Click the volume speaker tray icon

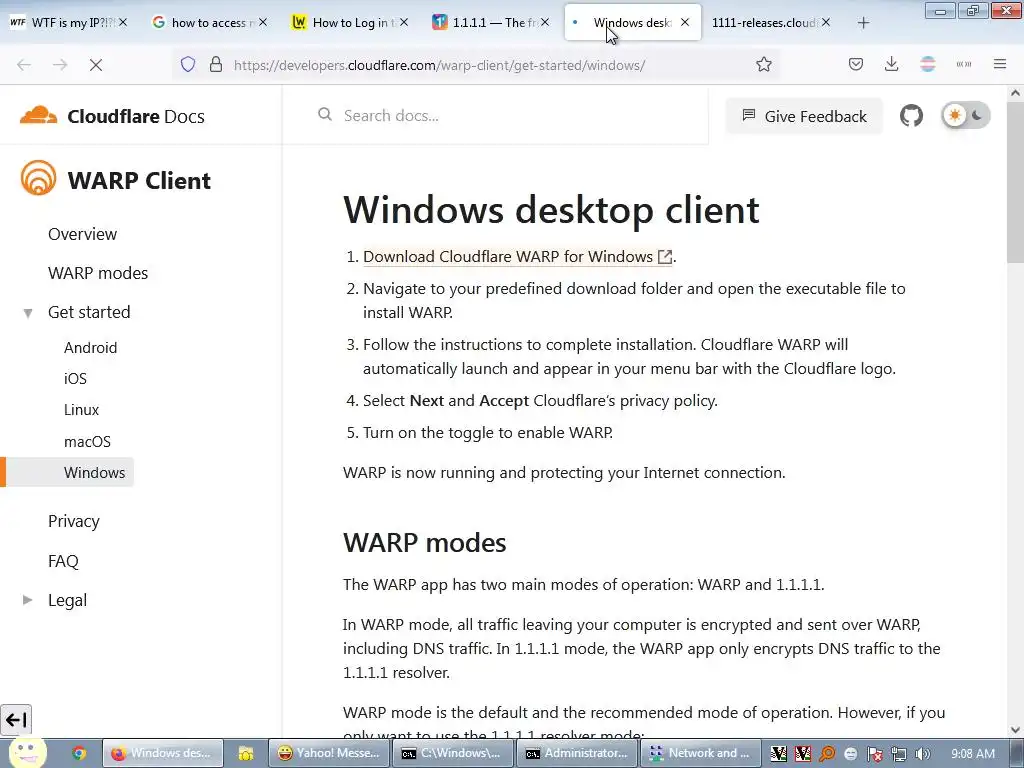click(x=923, y=754)
